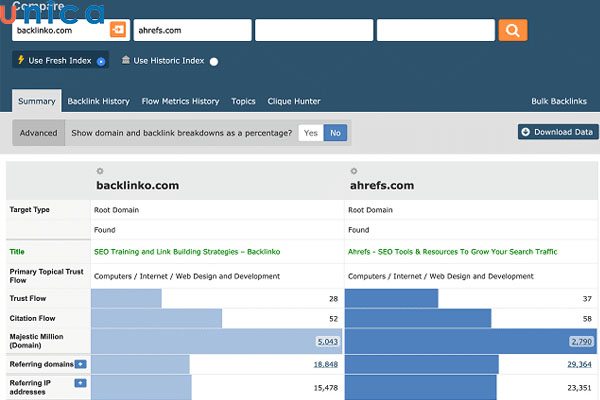Click the backlinko.com Trust Flow bar
Screen dimensions: 600x400
[x=126, y=298]
